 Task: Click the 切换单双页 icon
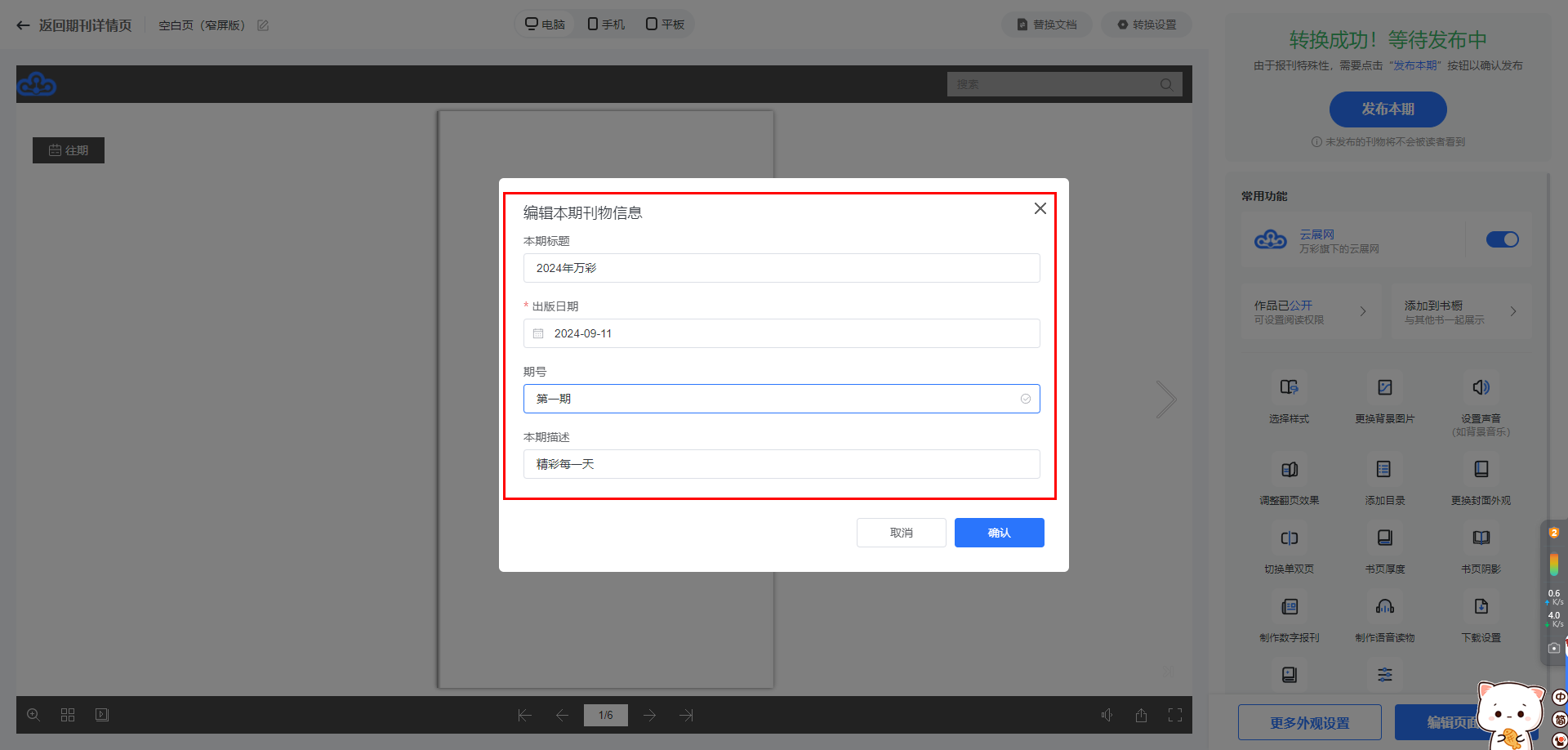tap(1289, 538)
